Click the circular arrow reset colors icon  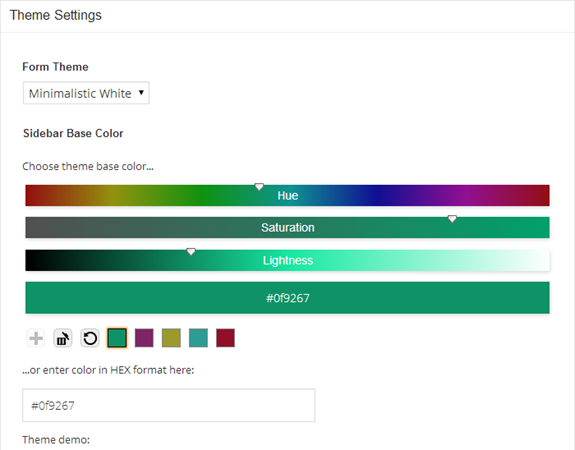pos(90,338)
